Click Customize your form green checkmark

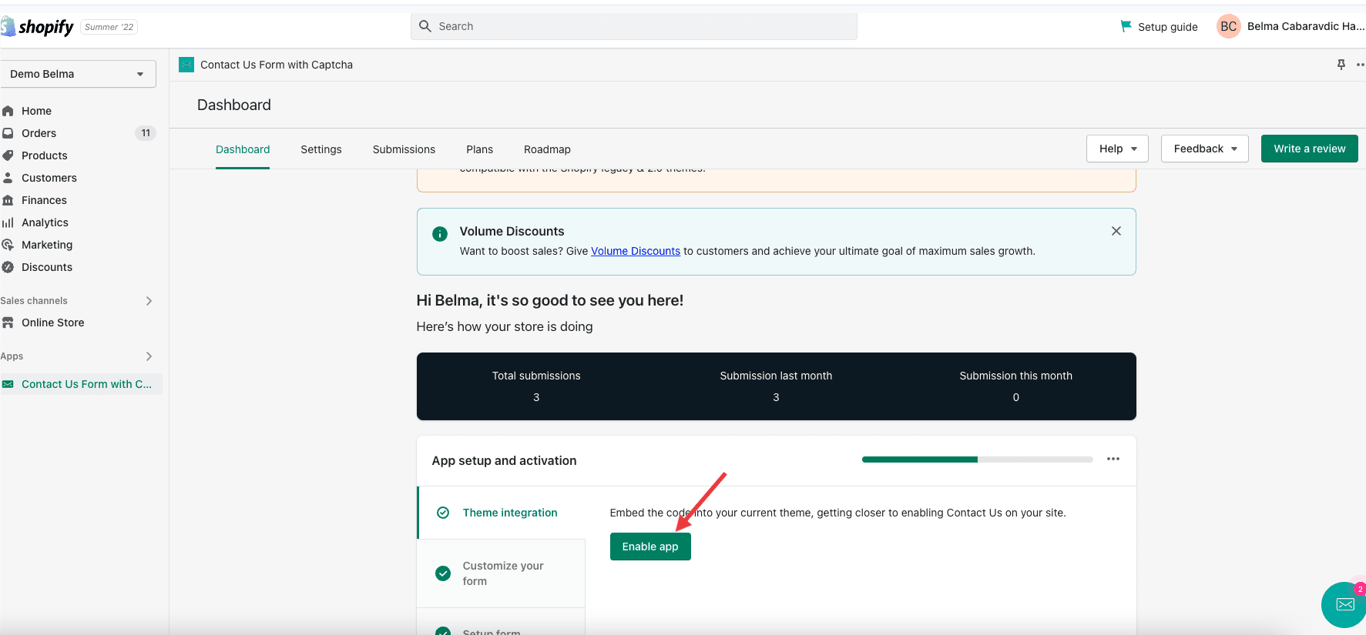[443, 573]
